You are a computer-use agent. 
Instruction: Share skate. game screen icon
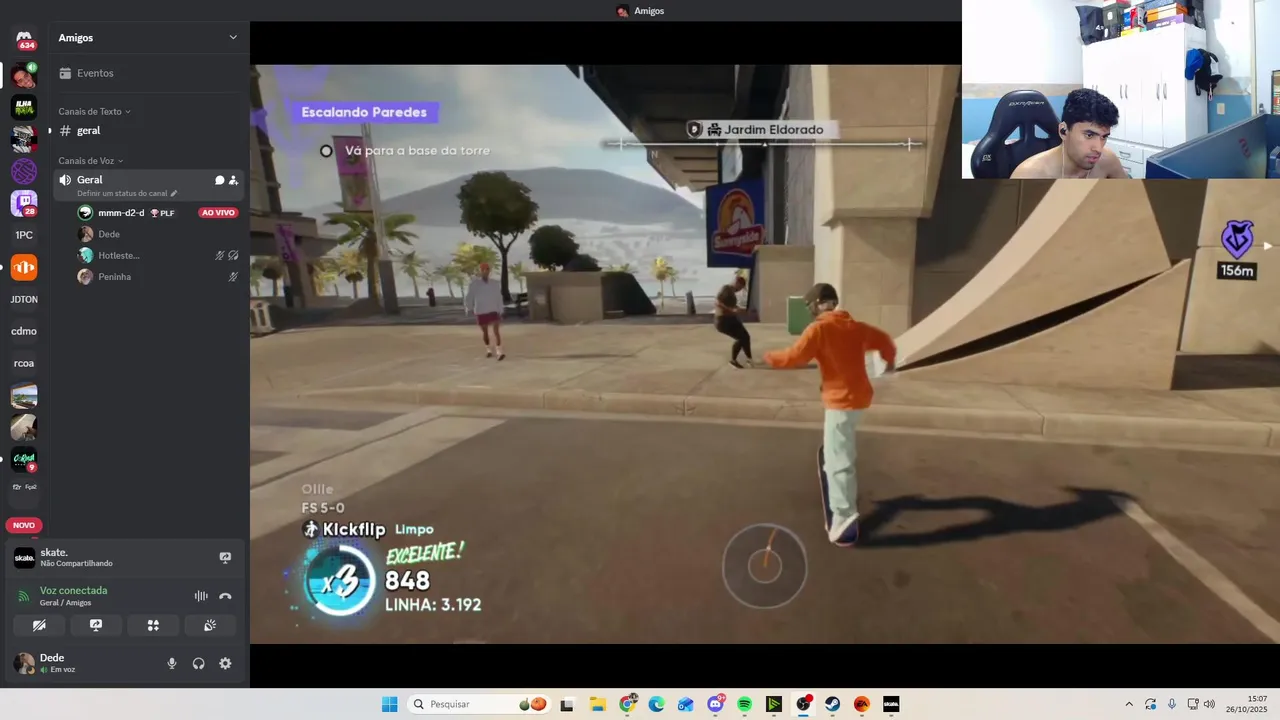pyautogui.click(x=225, y=558)
